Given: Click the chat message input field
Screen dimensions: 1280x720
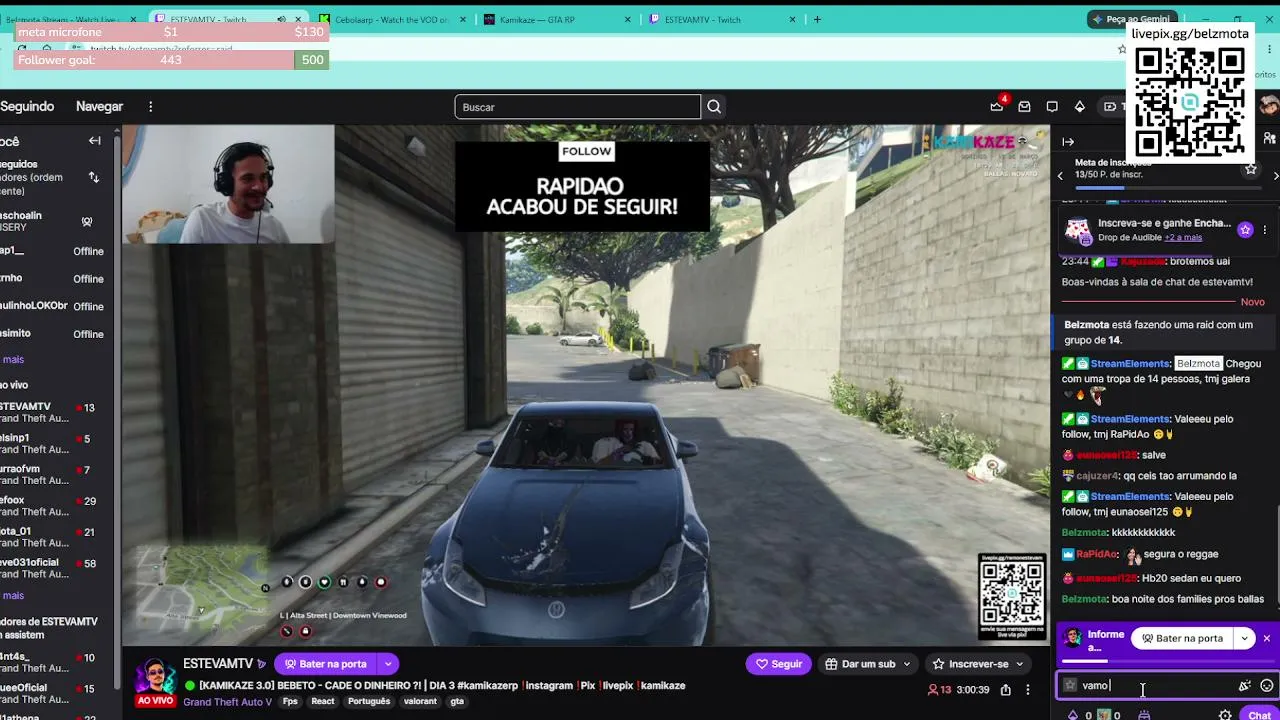Looking at the screenshot, I should pos(1166,686).
